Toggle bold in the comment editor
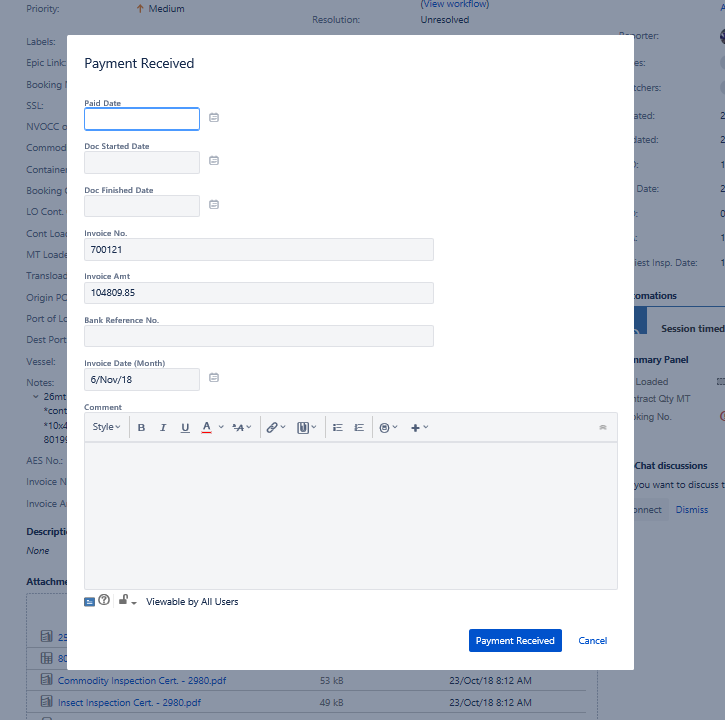 (x=141, y=428)
